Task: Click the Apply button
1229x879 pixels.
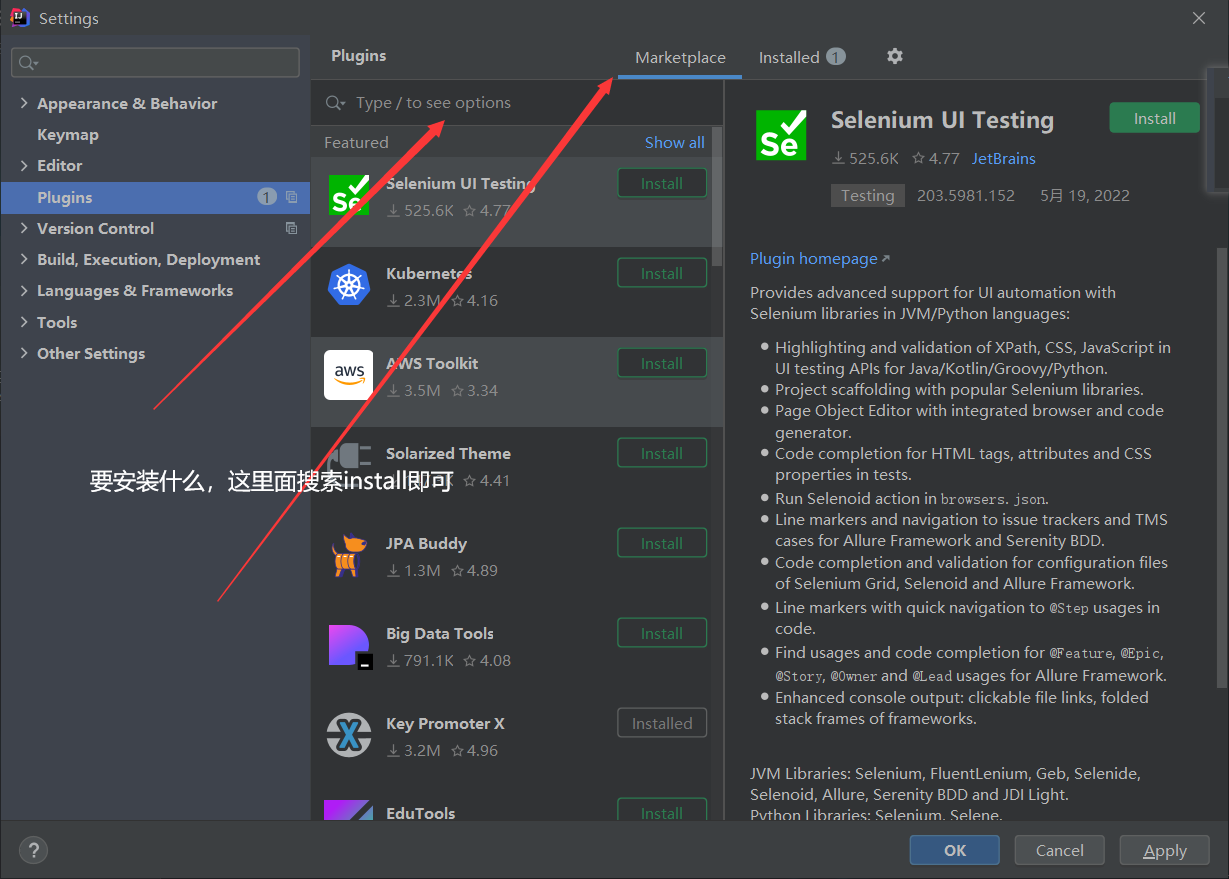Action: [x=1165, y=850]
